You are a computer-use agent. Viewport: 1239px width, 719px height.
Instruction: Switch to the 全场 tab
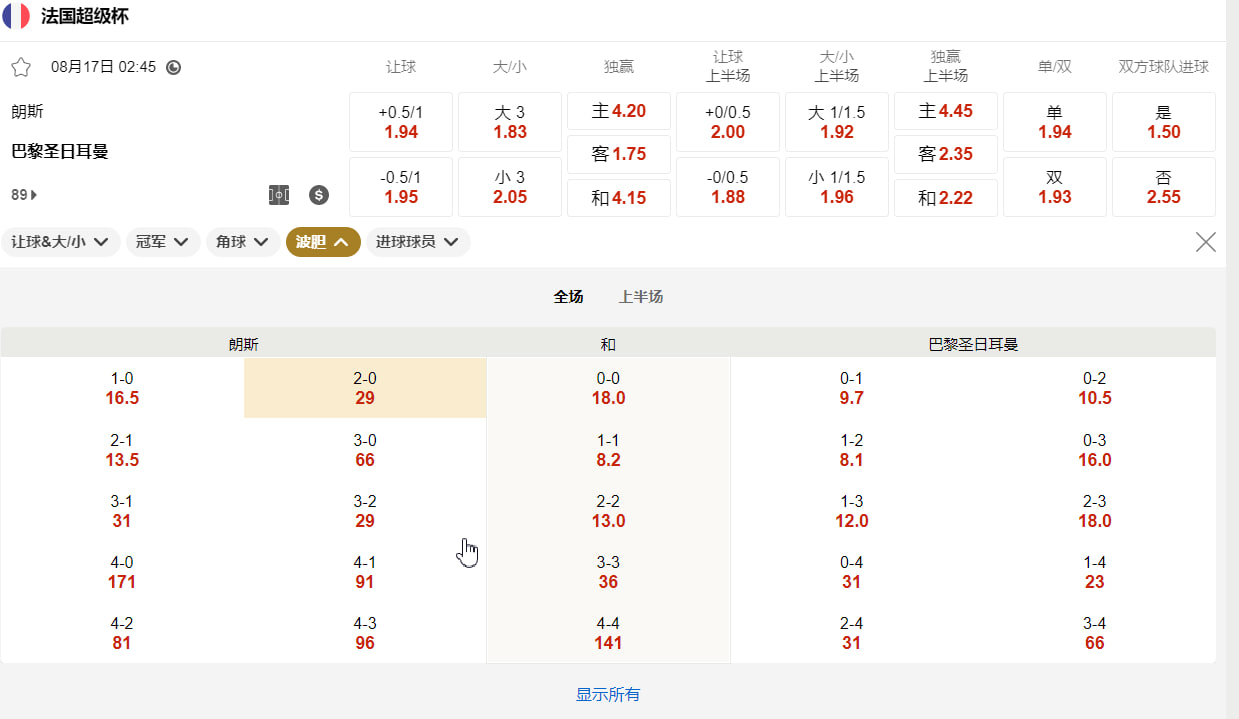pyautogui.click(x=568, y=297)
